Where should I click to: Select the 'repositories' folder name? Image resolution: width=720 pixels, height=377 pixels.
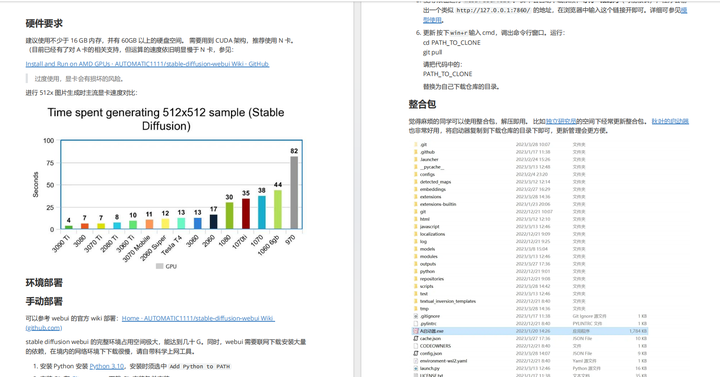tap(432, 279)
